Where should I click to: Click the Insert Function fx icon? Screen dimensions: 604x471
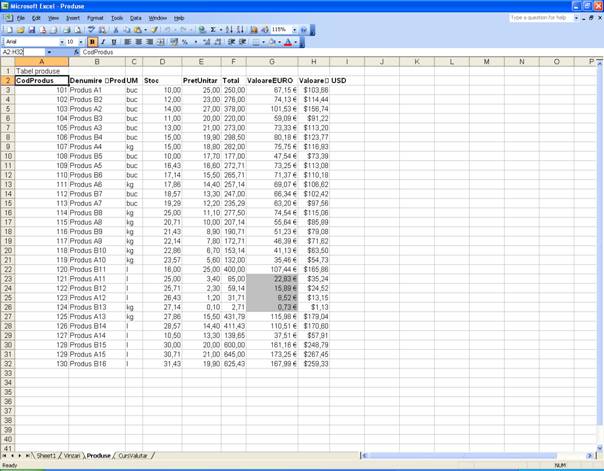coord(76,52)
